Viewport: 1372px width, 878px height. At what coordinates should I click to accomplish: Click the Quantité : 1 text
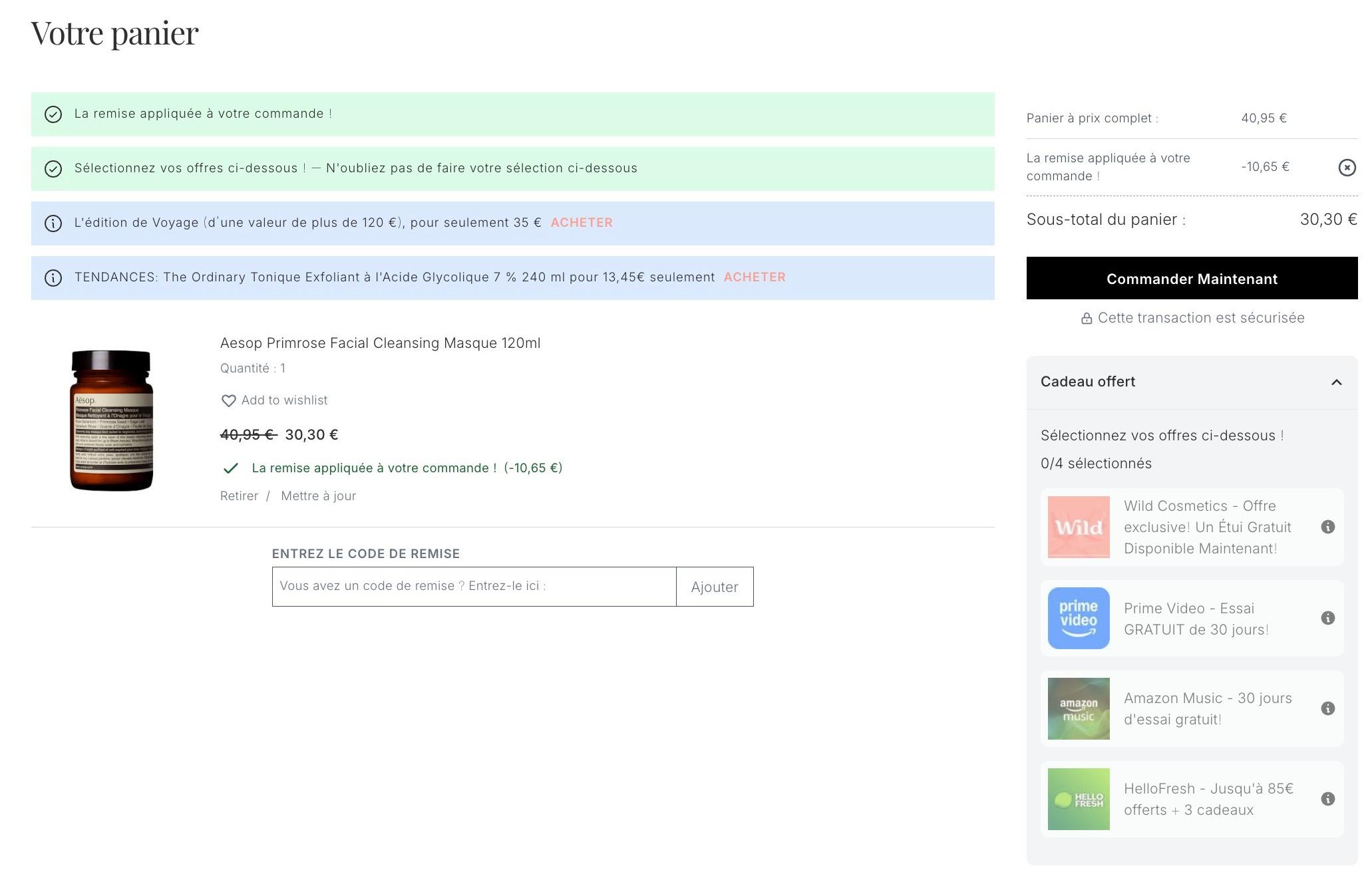coord(253,368)
